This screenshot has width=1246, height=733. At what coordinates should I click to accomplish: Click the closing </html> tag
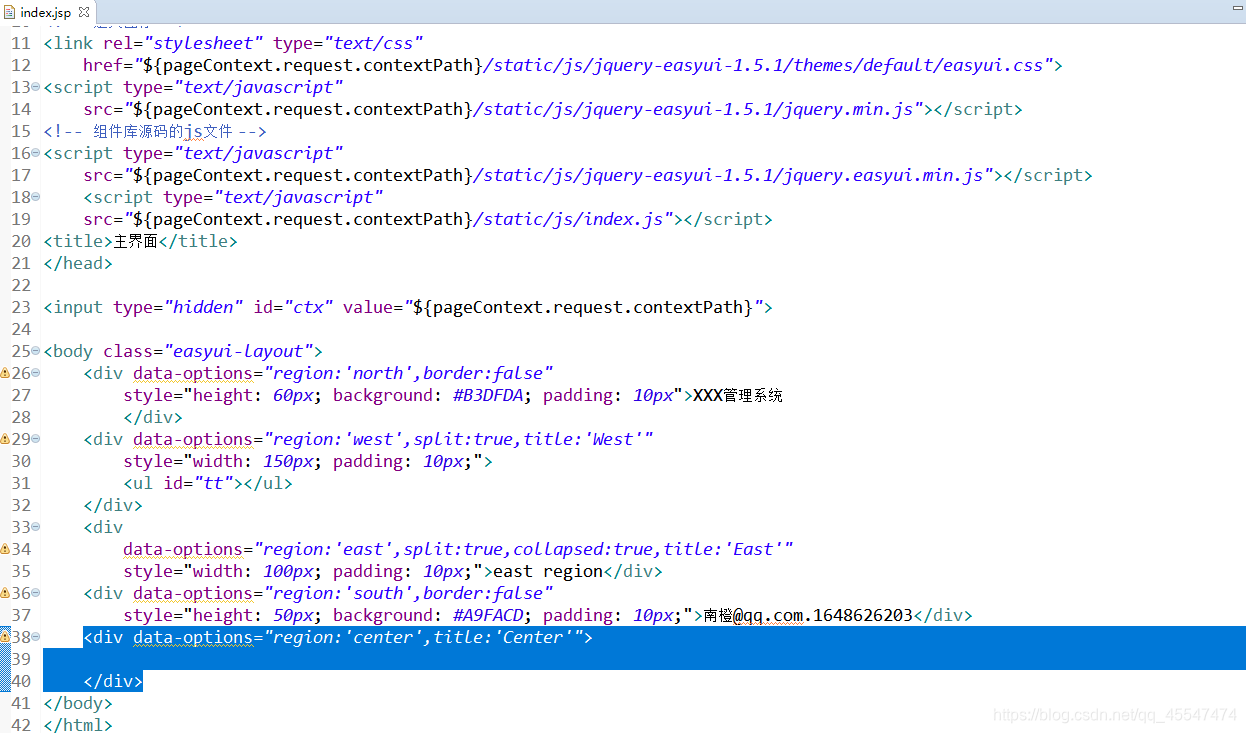click(x=78, y=725)
